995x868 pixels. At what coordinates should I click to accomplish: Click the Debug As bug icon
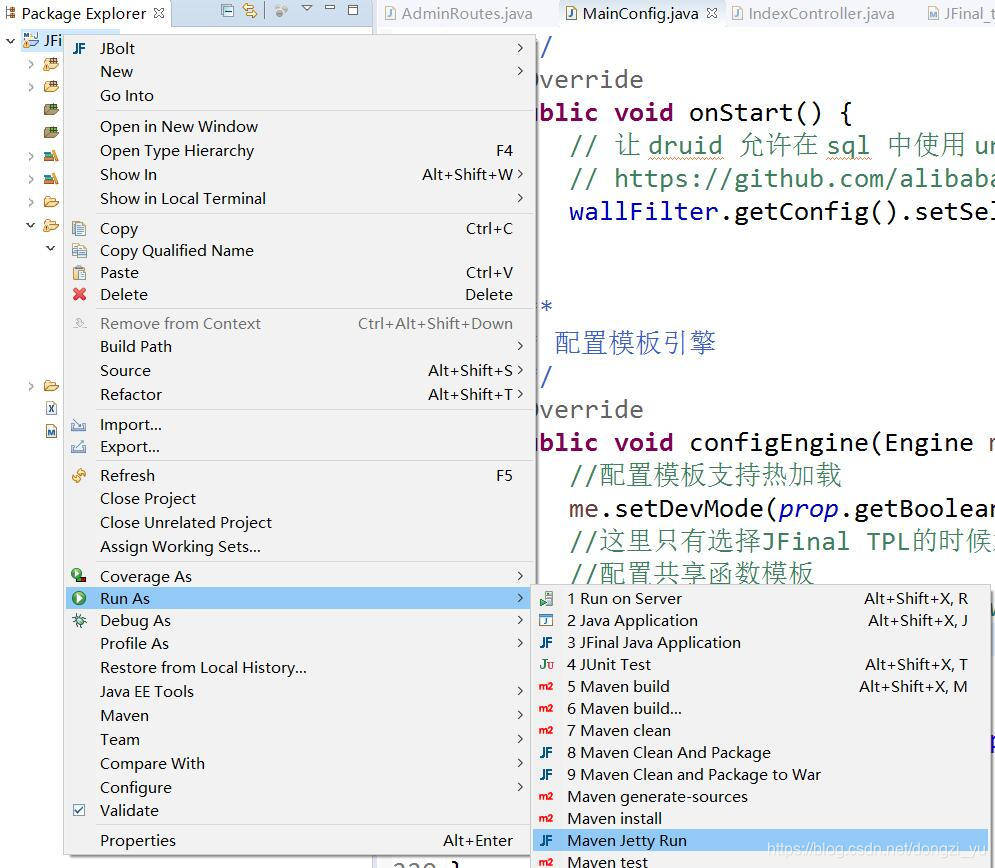pos(79,621)
